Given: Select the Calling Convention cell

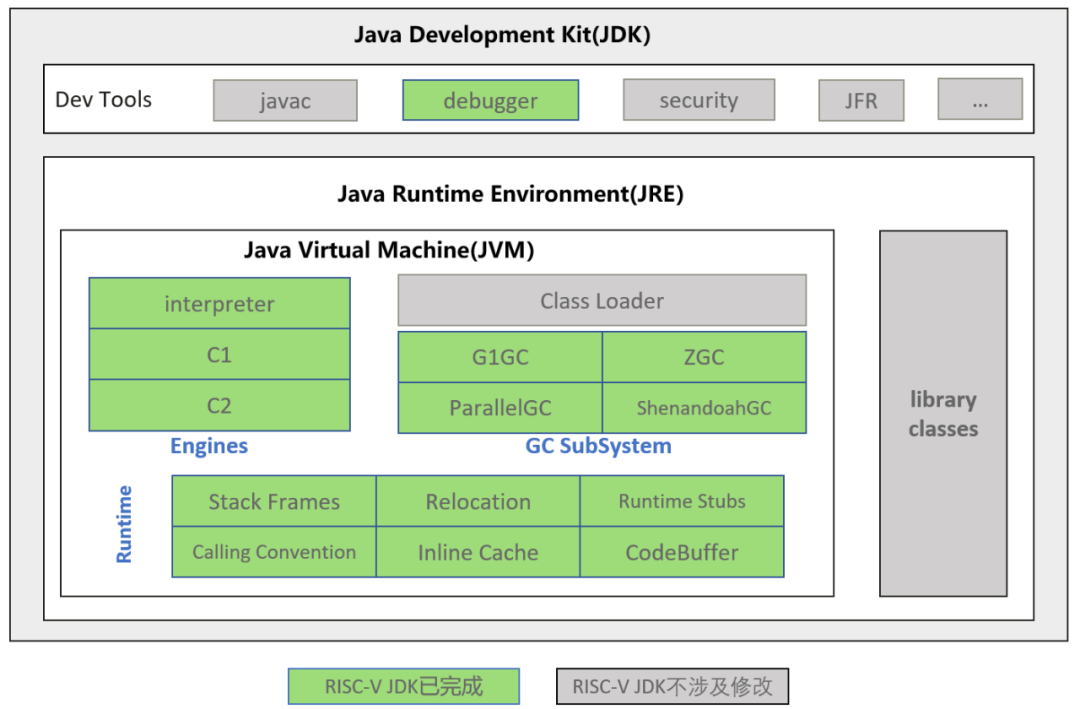Looking at the screenshot, I should [x=274, y=552].
